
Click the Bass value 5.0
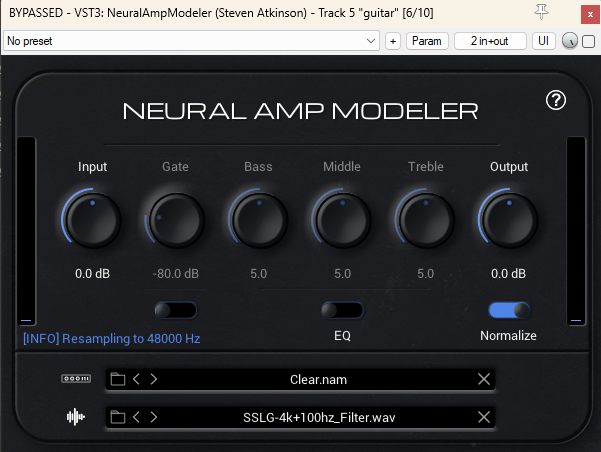pyautogui.click(x=259, y=274)
